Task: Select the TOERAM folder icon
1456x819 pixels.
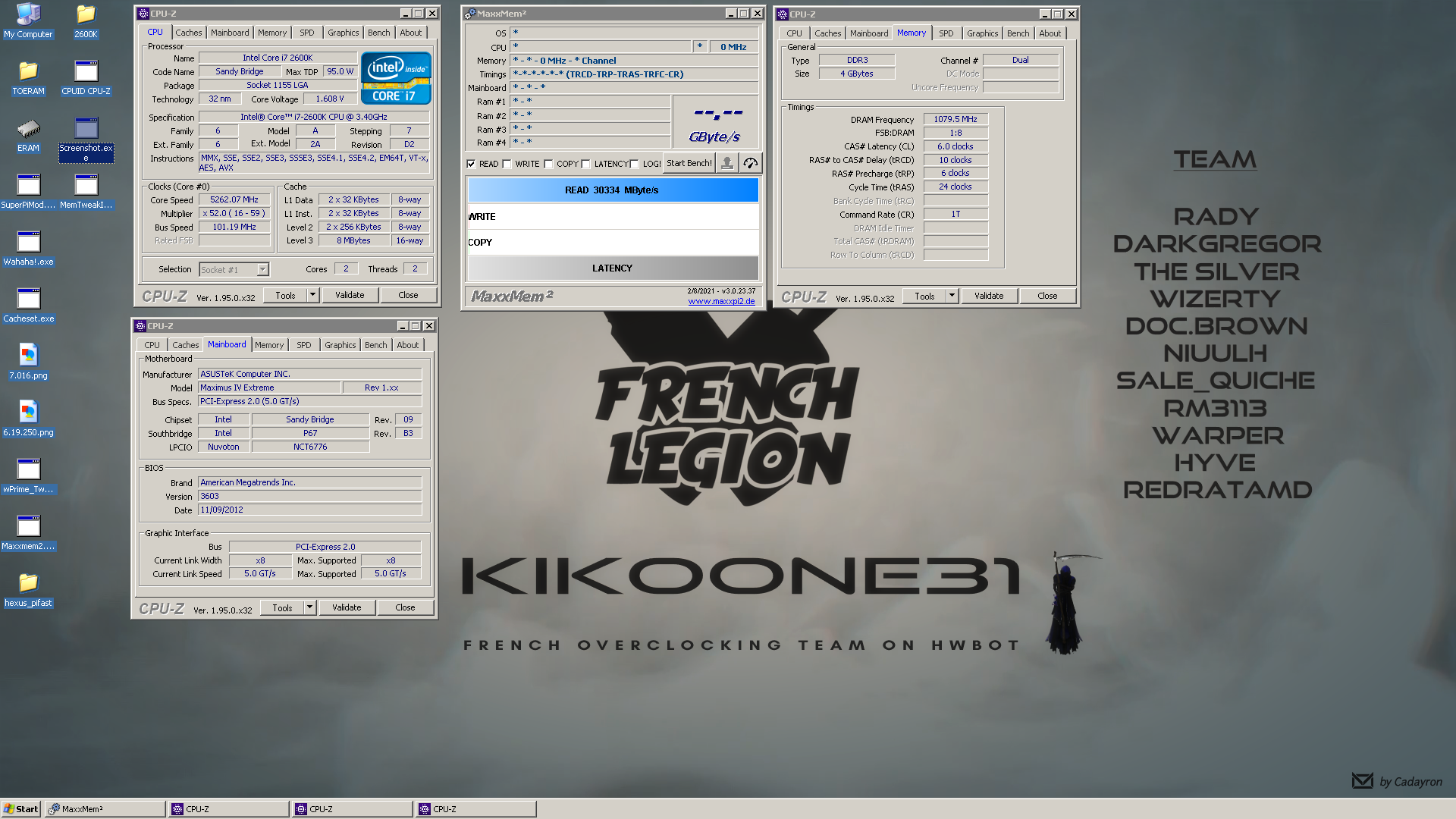Action: click(x=28, y=77)
